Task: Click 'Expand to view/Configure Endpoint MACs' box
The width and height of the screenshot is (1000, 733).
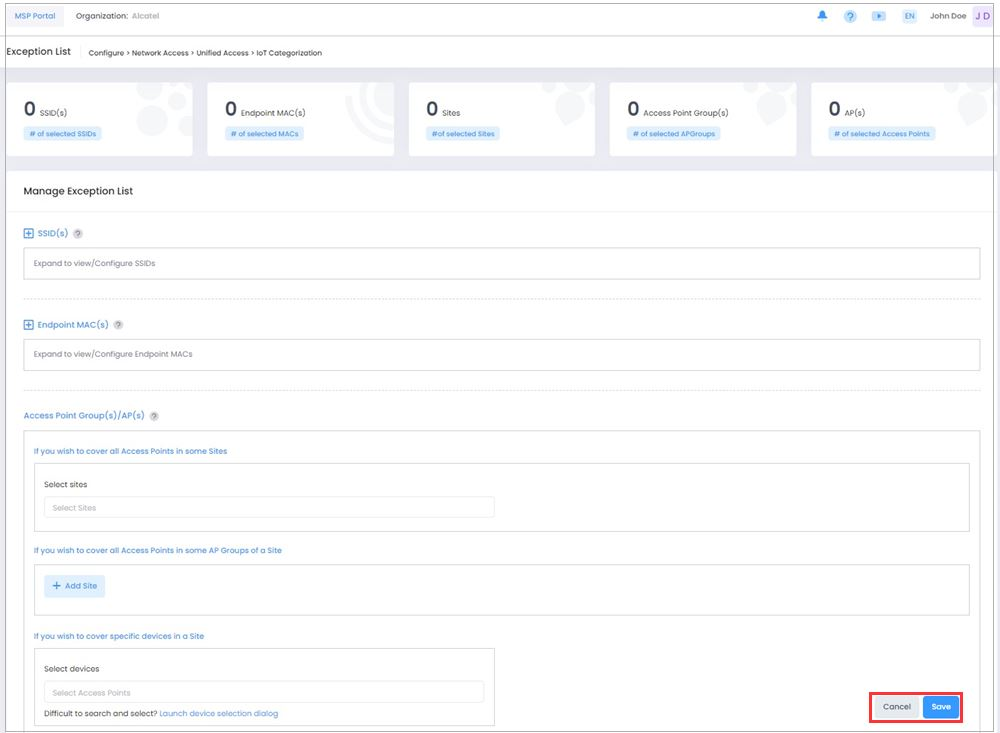Action: pyautogui.click(x=501, y=355)
